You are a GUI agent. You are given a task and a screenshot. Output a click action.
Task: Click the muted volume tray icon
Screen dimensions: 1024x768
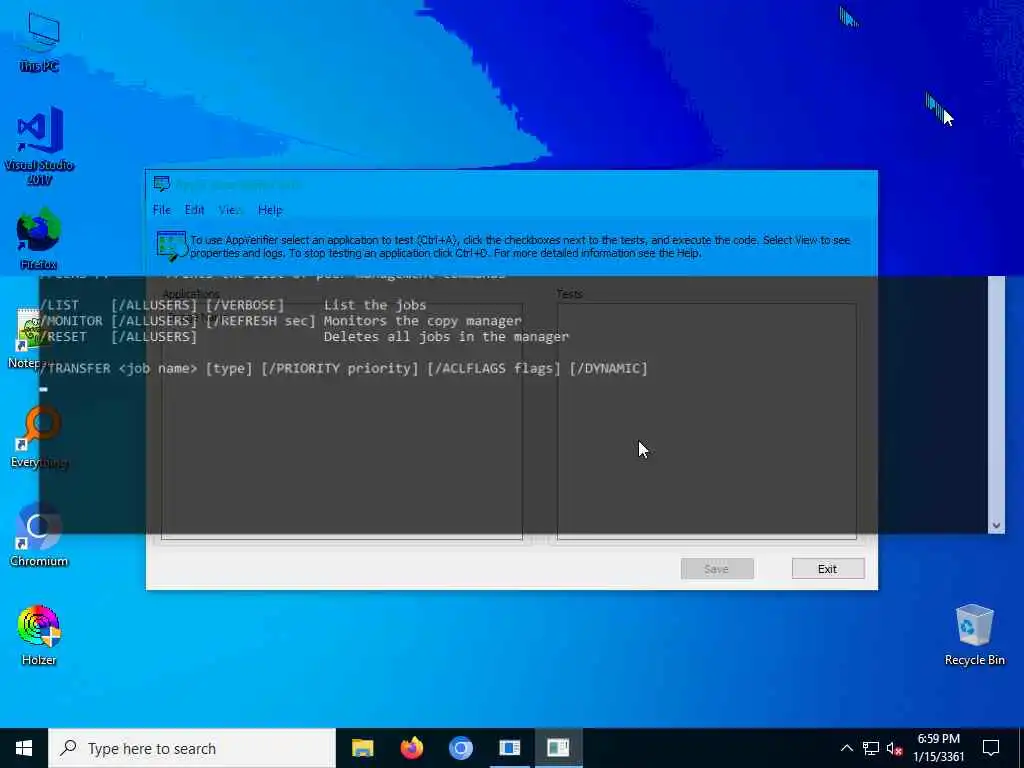(x=895, y=748)
